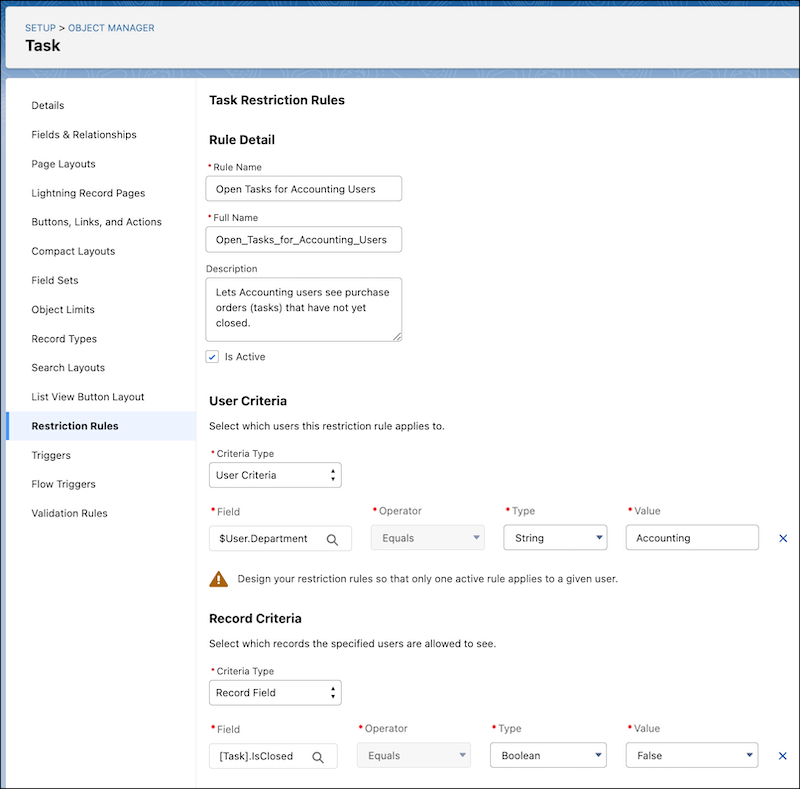Open the Type dropdown showing String
Viewport: 800px width, 789px height.
pos(555,538)
